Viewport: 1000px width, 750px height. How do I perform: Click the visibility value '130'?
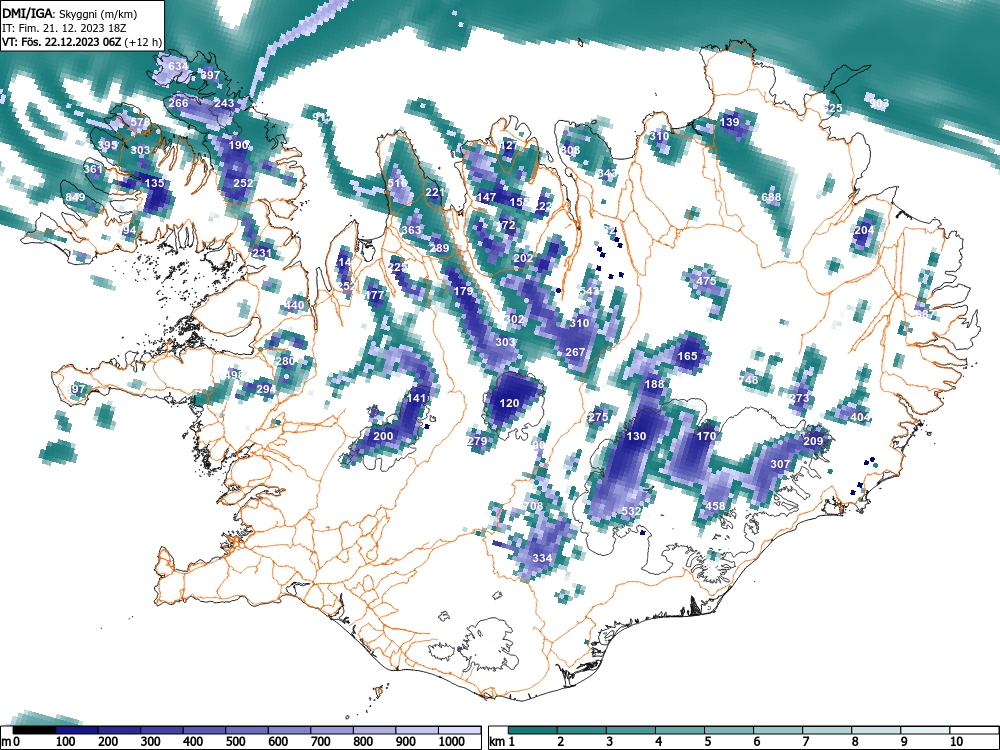point(636,436)
